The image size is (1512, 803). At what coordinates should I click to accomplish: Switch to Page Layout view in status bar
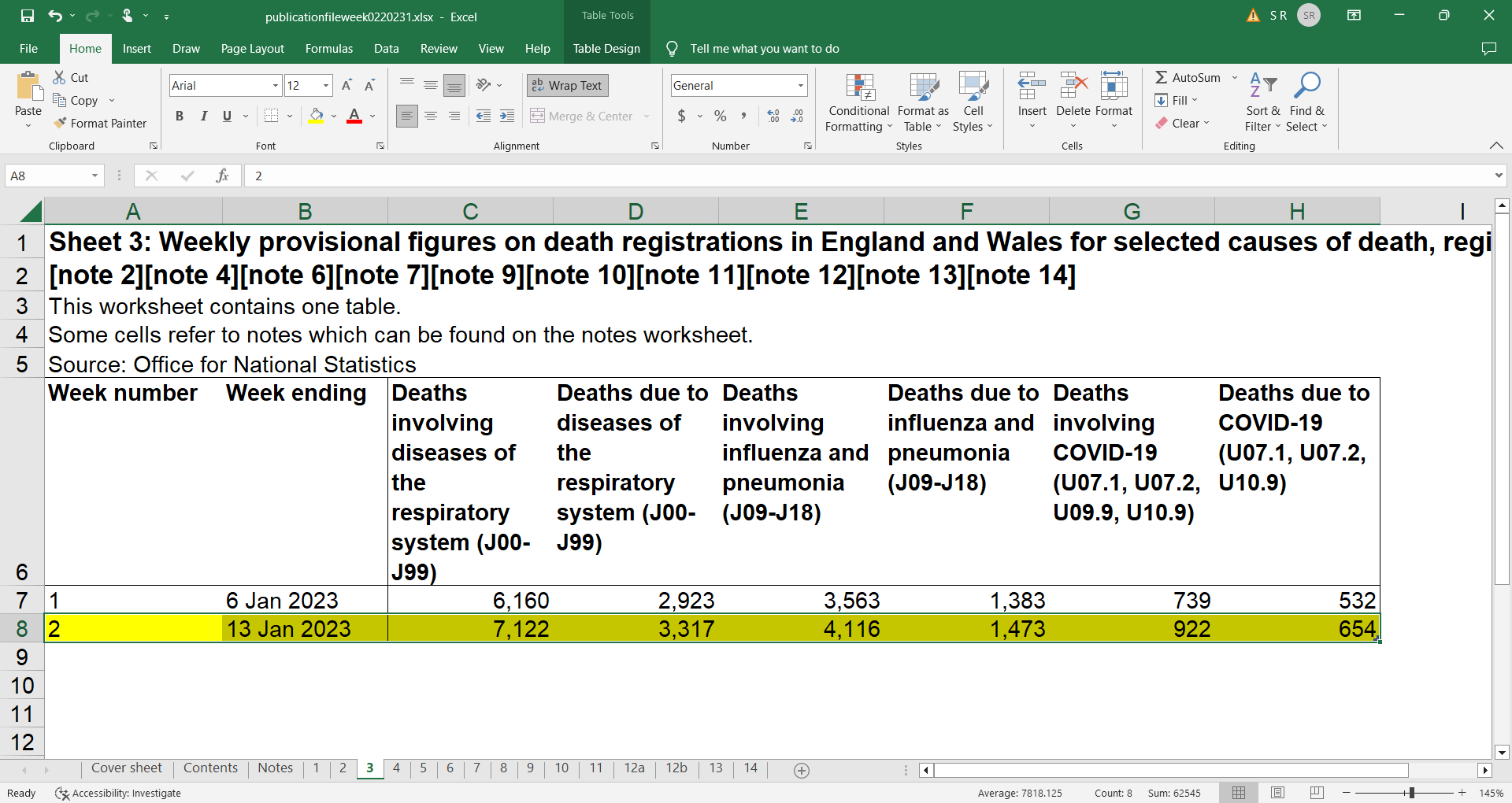tap(1277, 793)
